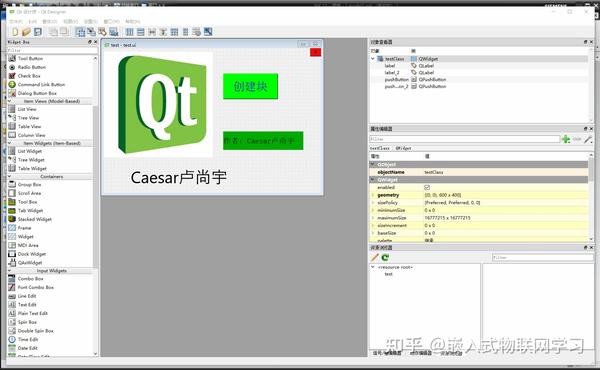
Task: Open the 帮助 Help menu
Action: coord(133,21)
